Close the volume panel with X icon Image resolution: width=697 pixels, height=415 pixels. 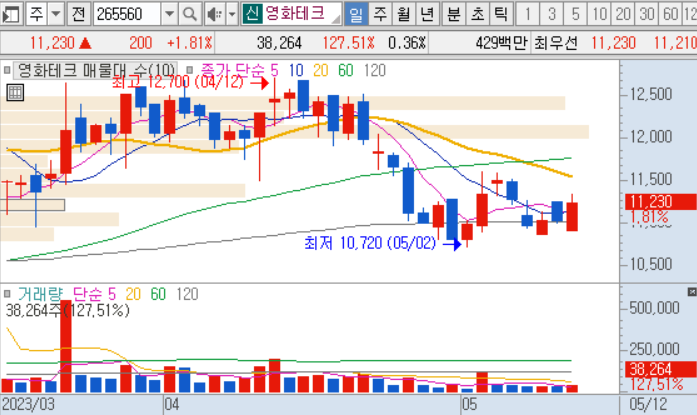point(692,291)
